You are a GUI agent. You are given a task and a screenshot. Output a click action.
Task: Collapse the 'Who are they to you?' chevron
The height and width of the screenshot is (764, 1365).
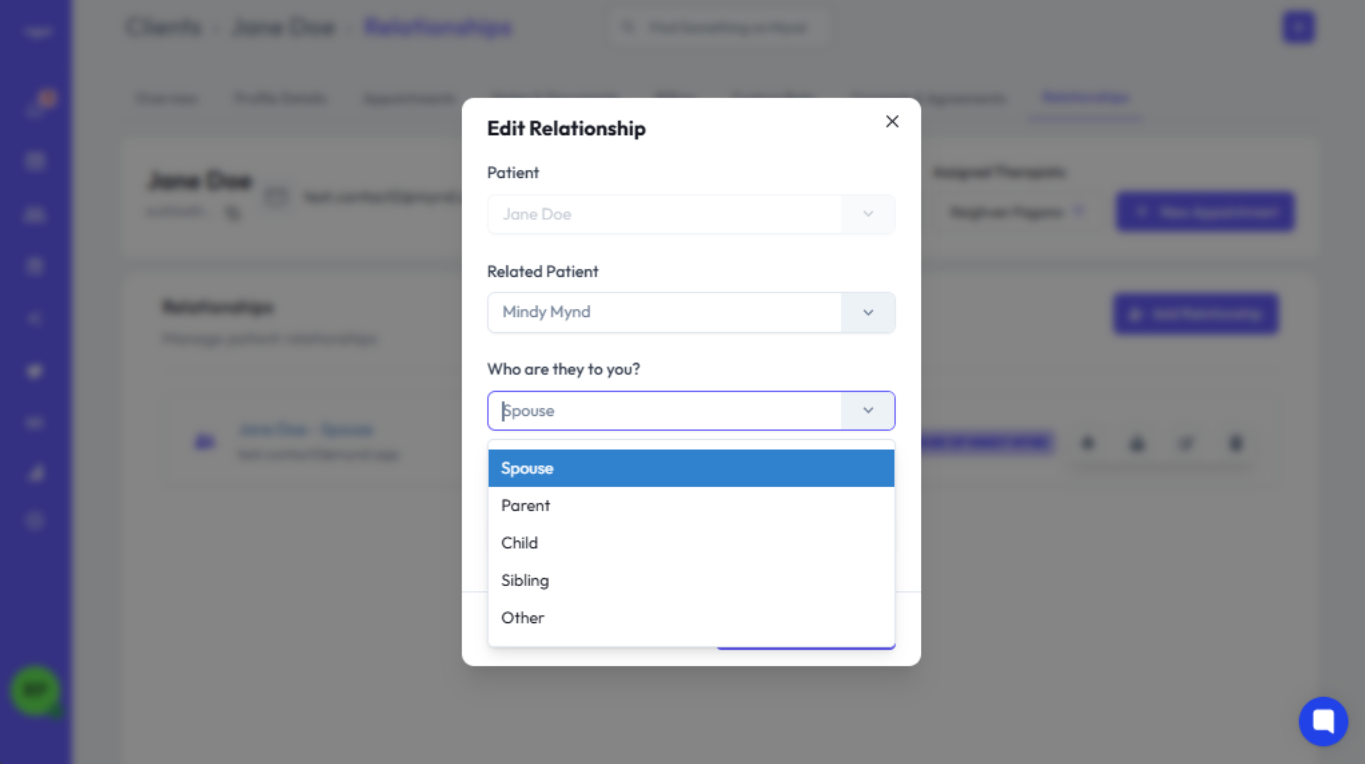(x=868, y=411)
